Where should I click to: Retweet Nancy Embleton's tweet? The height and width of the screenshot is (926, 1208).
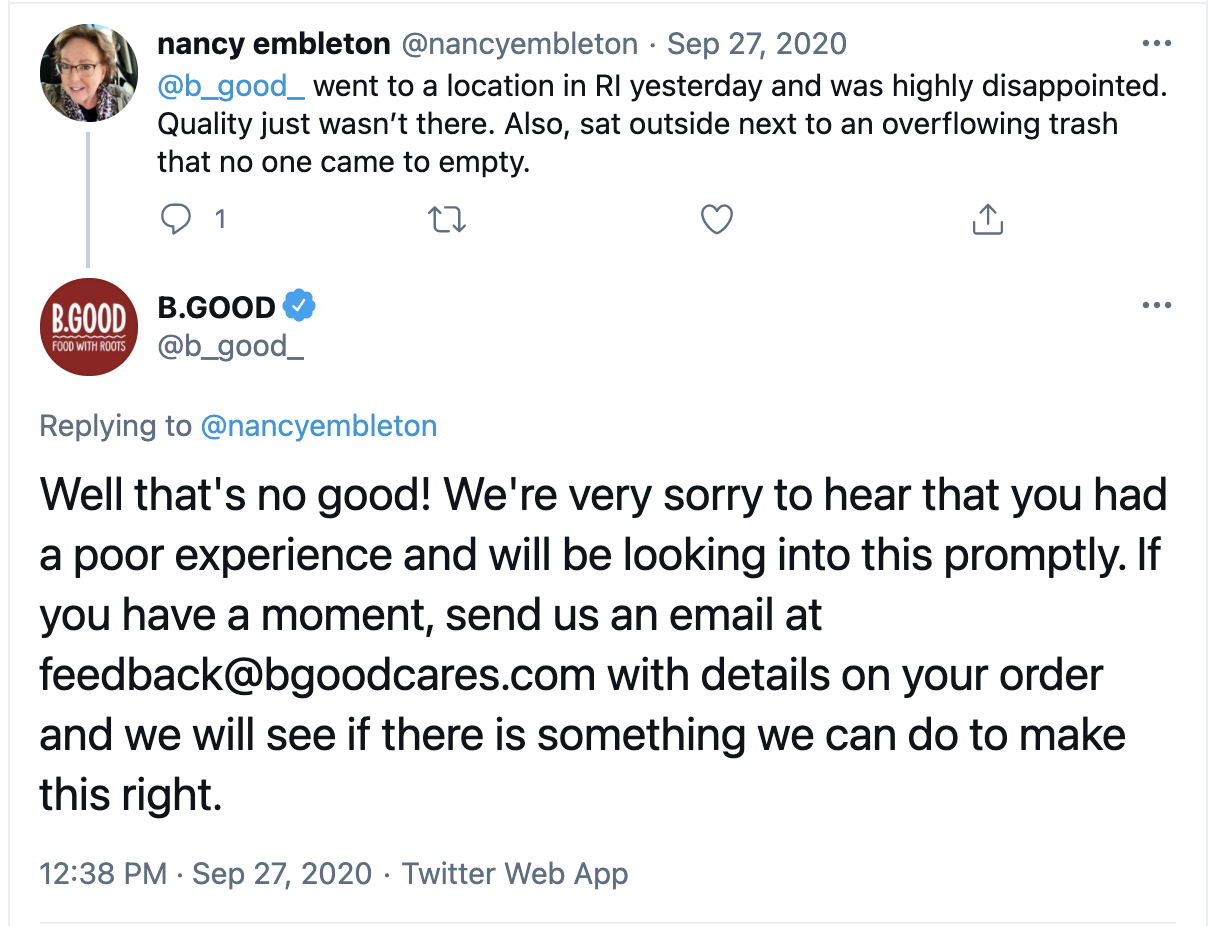[446, 219]
